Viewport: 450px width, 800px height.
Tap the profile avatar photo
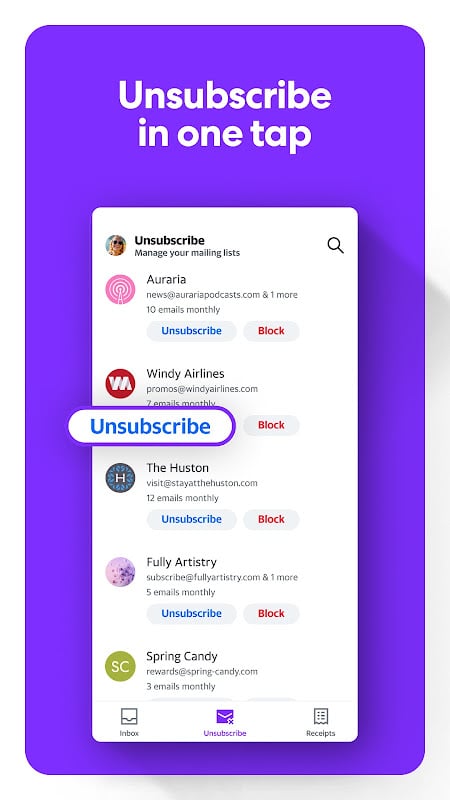pos(116,245)
